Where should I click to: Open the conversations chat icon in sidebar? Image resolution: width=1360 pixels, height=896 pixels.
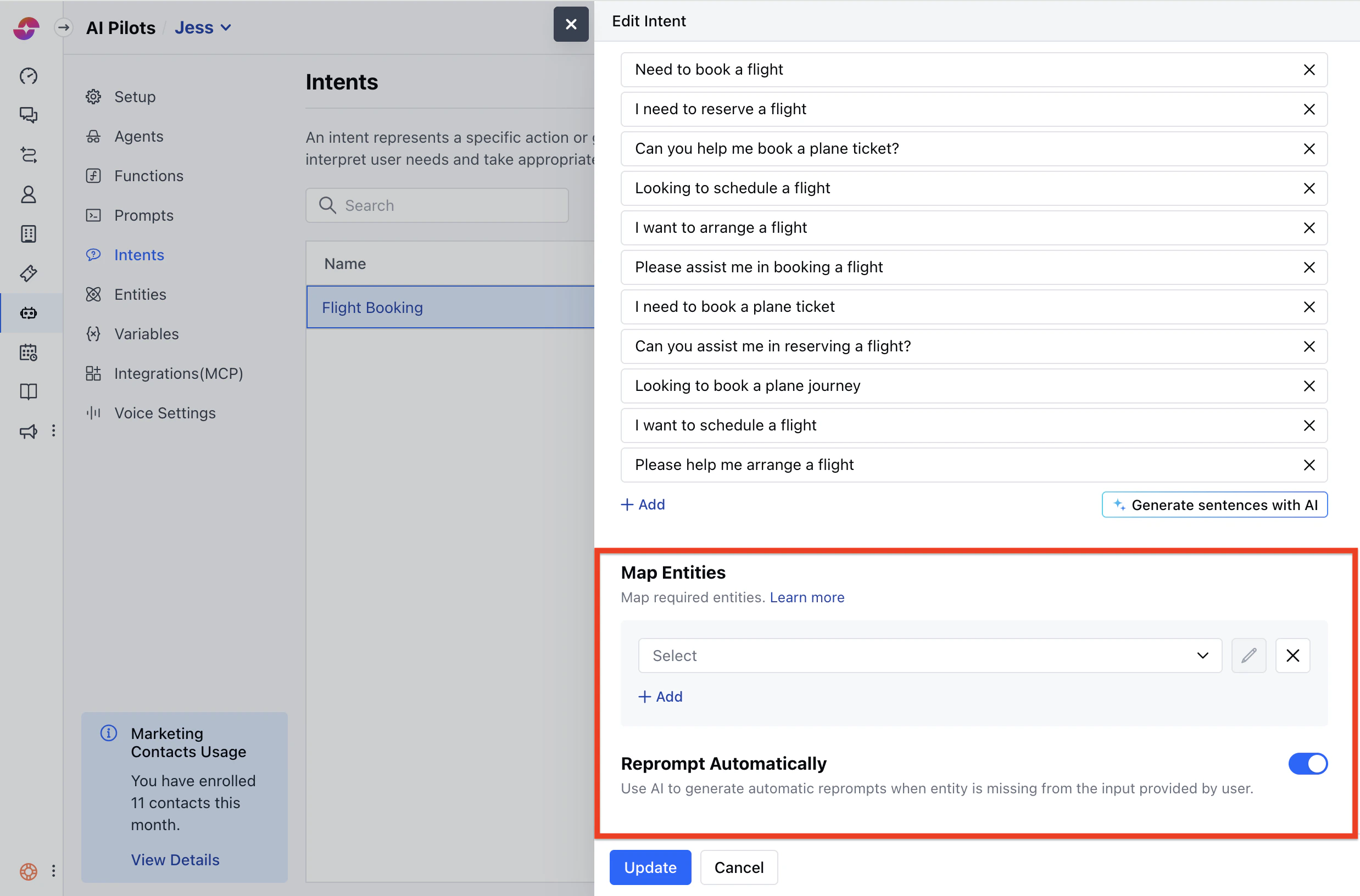point(29,115)
